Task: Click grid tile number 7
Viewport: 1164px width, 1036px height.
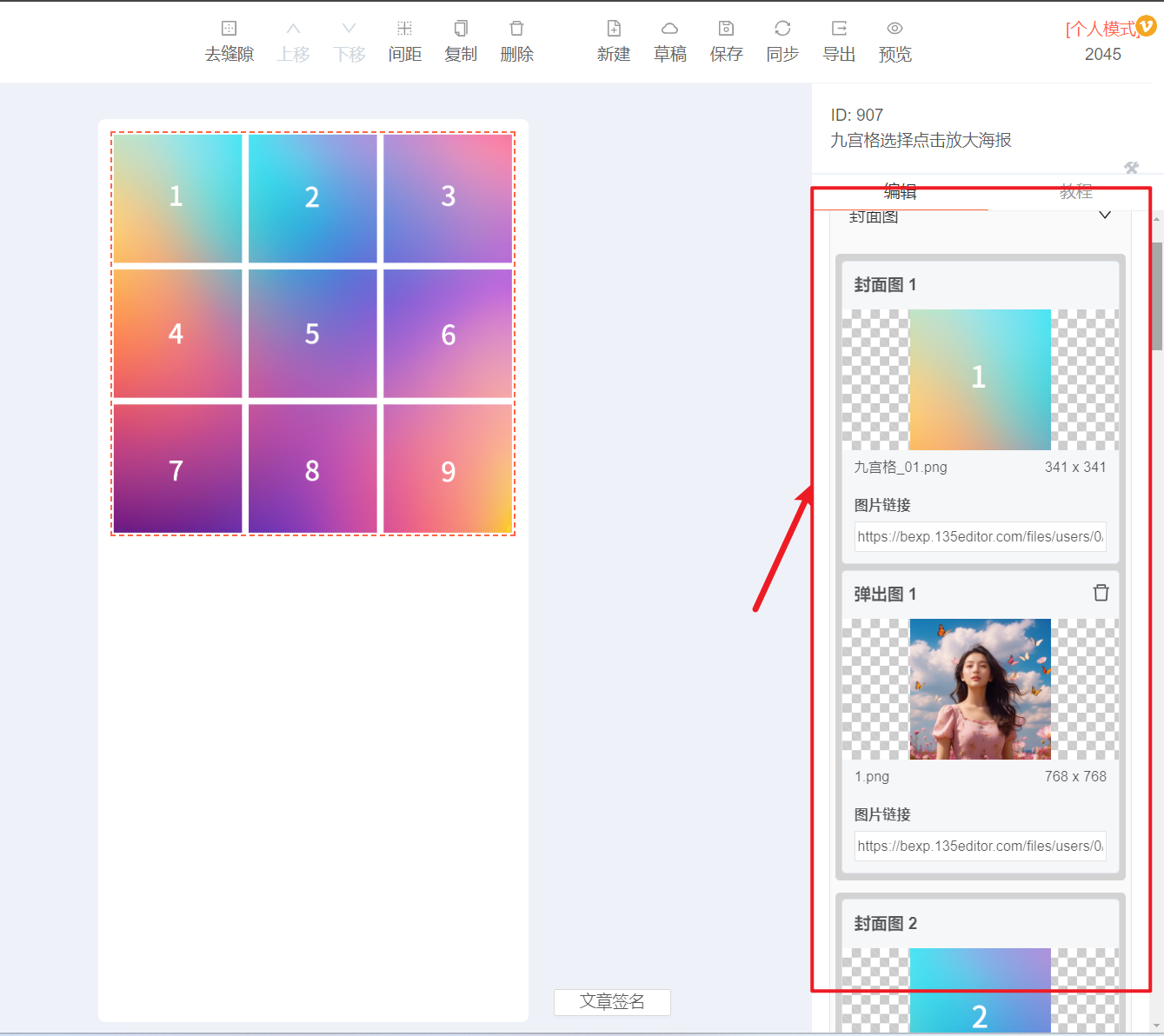Action: pos(177,469)
